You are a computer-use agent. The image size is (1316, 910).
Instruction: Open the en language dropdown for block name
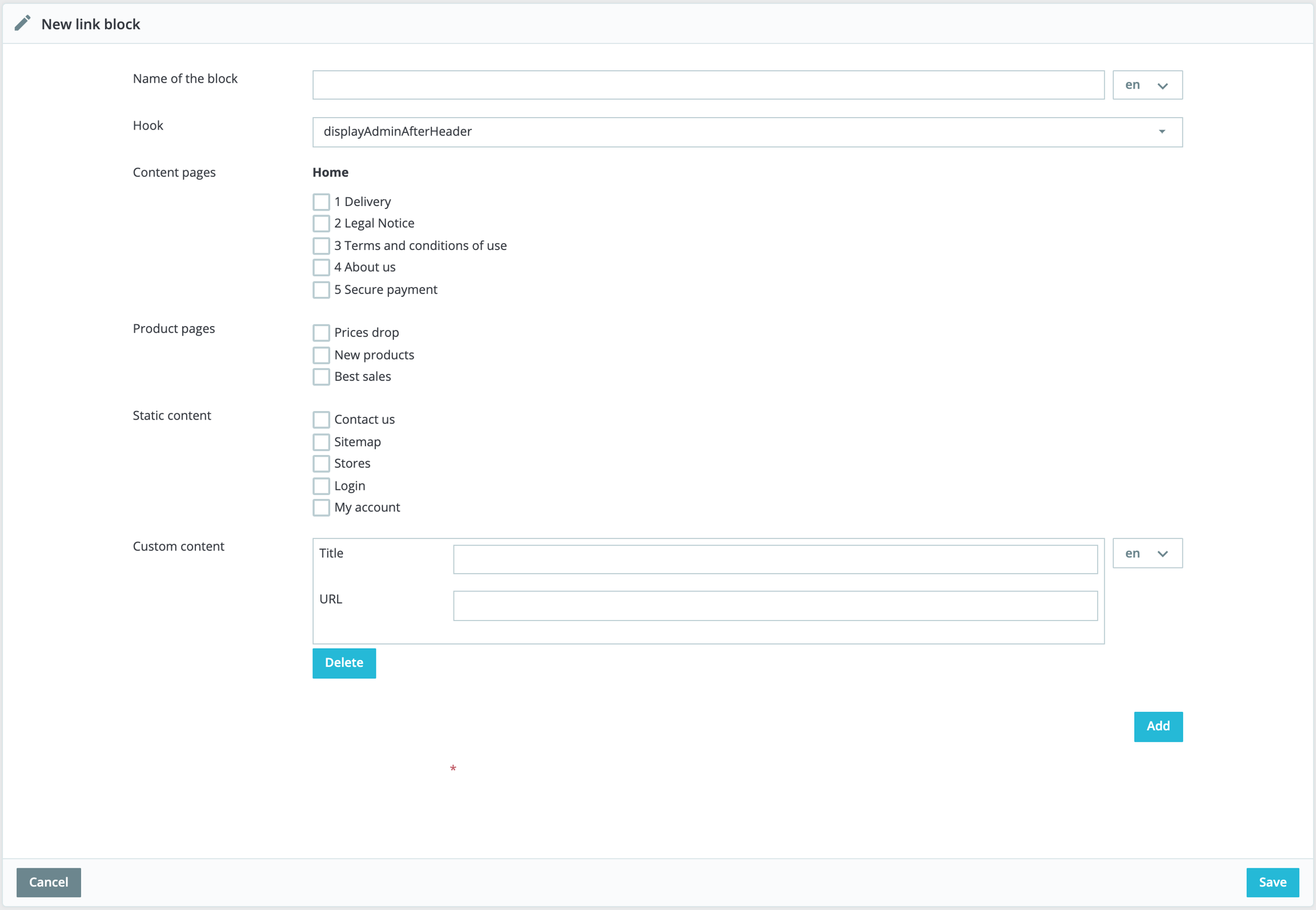pos(1147,85)
